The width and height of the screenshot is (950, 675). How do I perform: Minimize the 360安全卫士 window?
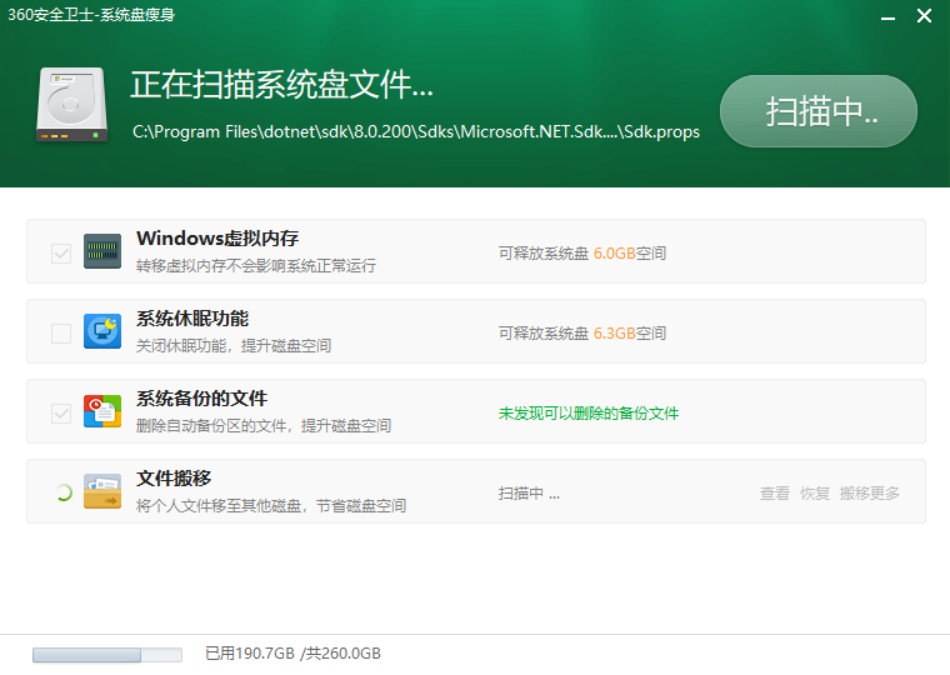pos(888,17)
